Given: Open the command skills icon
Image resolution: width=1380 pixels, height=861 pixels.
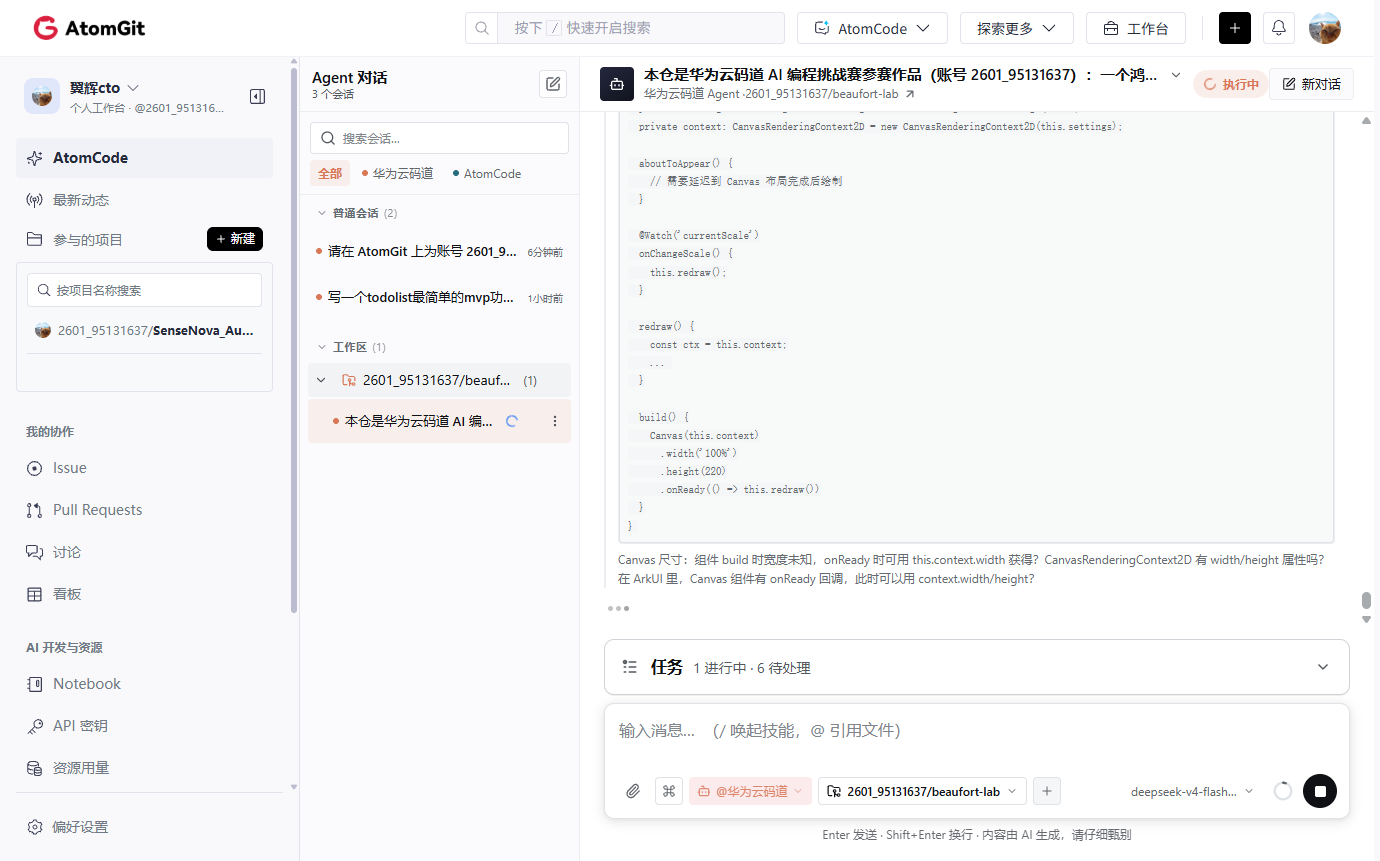Looking at the screenshot, I should [669, 791].
